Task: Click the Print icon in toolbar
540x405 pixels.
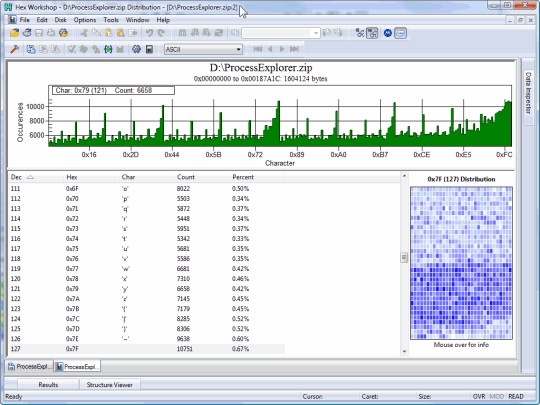Action: (51, 33)
